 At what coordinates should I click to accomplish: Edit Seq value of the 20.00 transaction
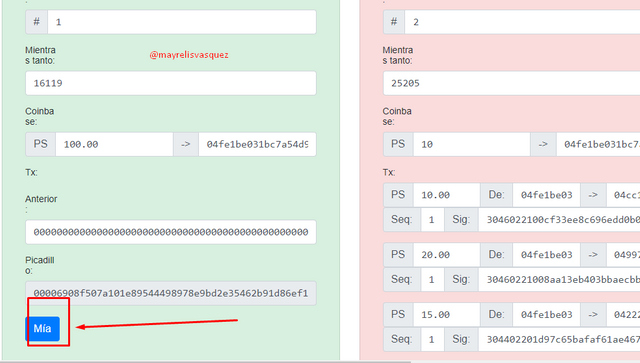pyautogui.click(x=432, y=279)
